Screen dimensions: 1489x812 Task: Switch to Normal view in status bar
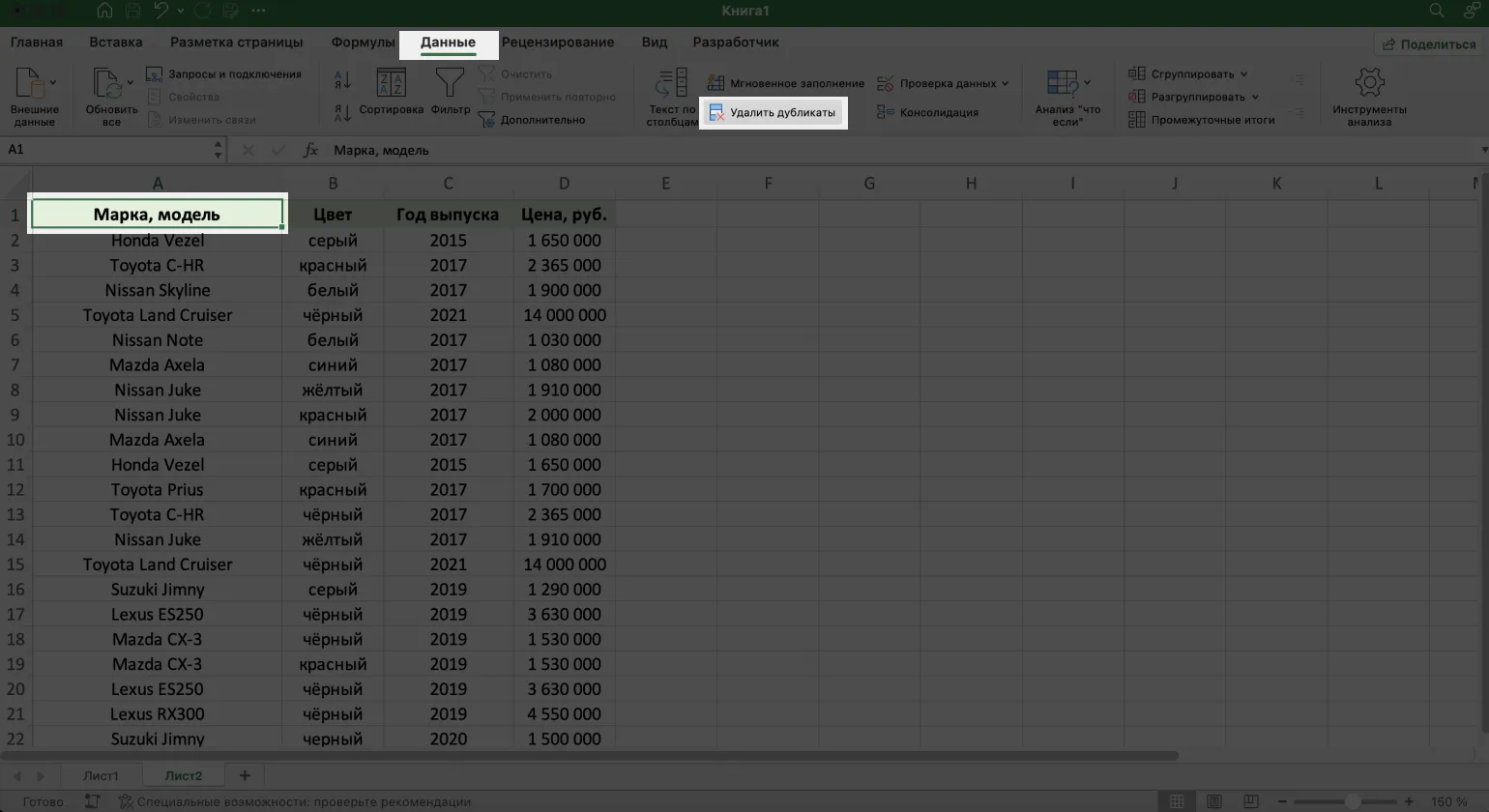(1177, 801)
